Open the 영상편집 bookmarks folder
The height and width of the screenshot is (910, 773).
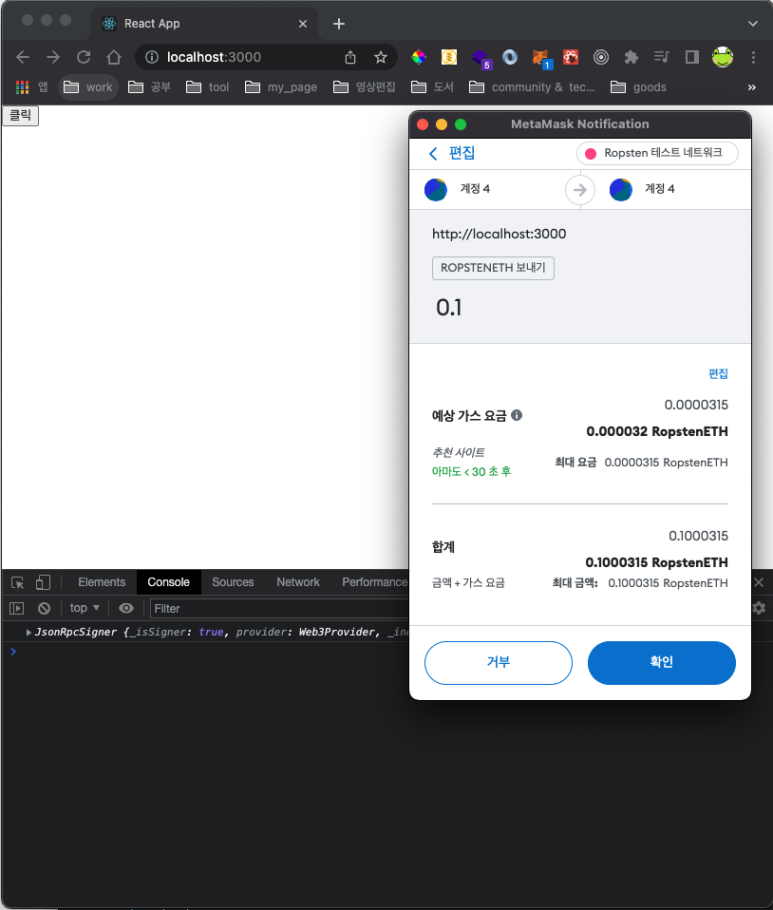(x=364, y=87)
